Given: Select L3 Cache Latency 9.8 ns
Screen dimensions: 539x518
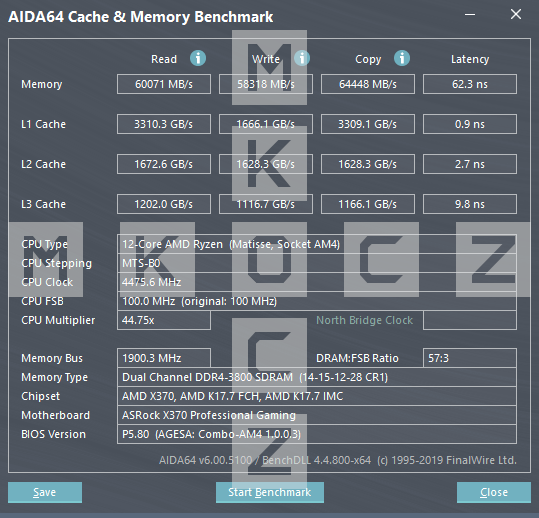Looking at the screenshot, I should 470,204.
